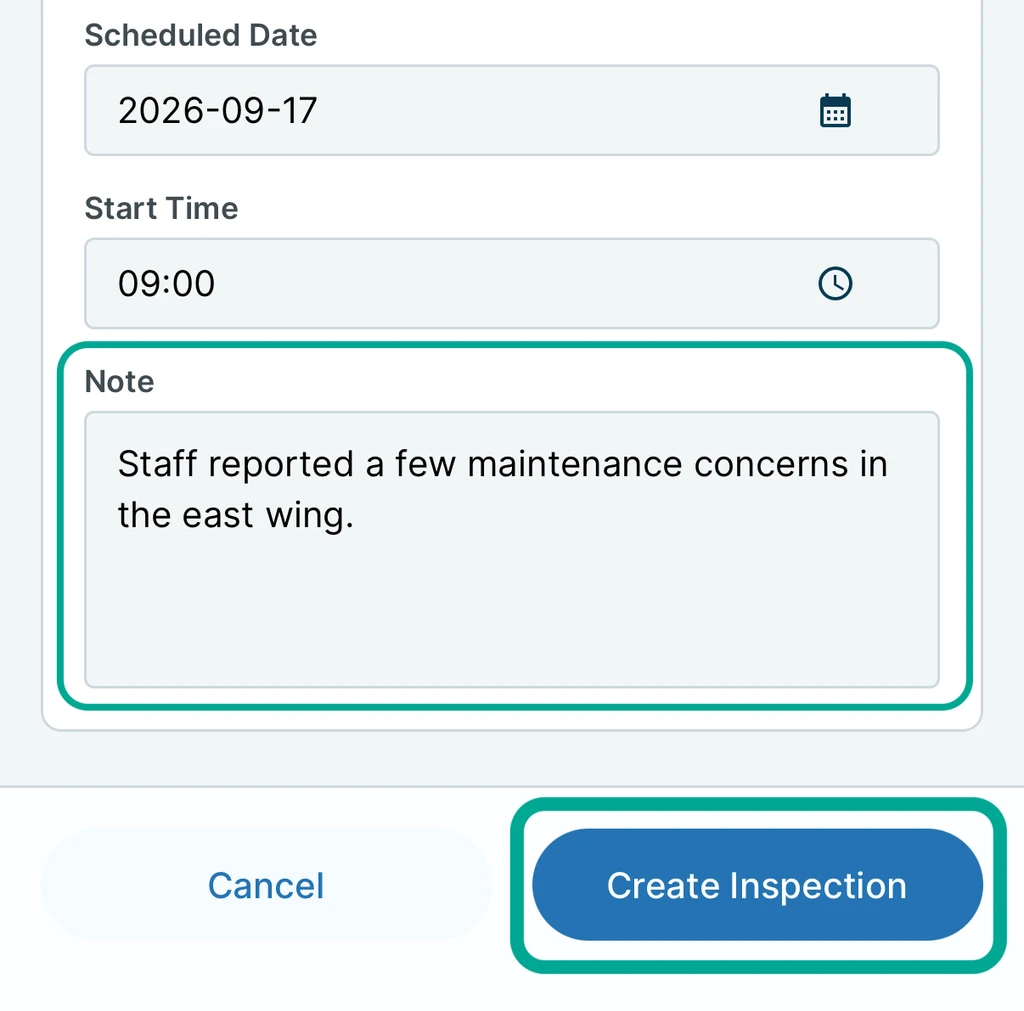Select the minutes 00 in Start Time

[x=193, y=283]
